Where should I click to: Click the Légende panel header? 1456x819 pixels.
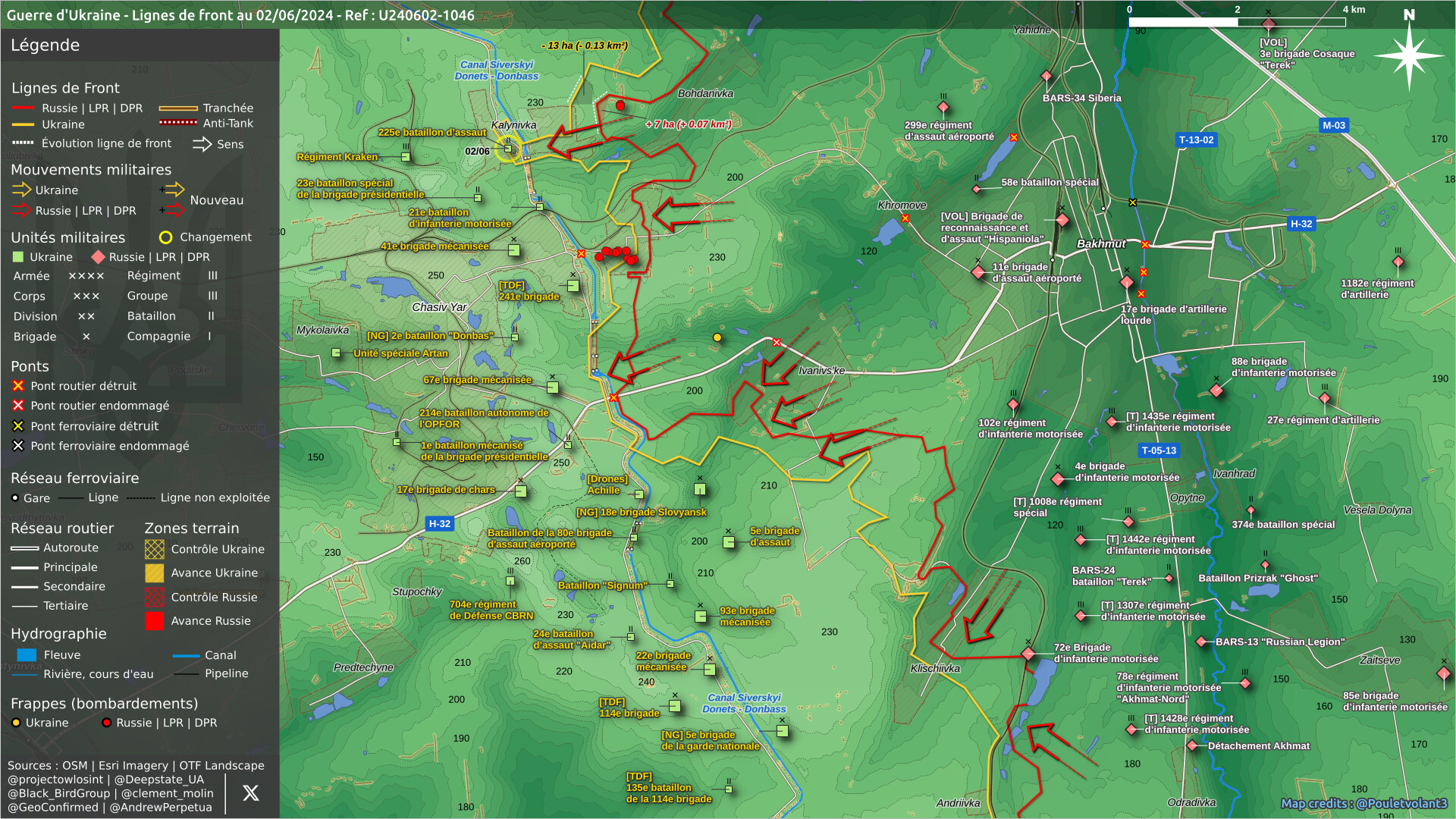(45, 45)
